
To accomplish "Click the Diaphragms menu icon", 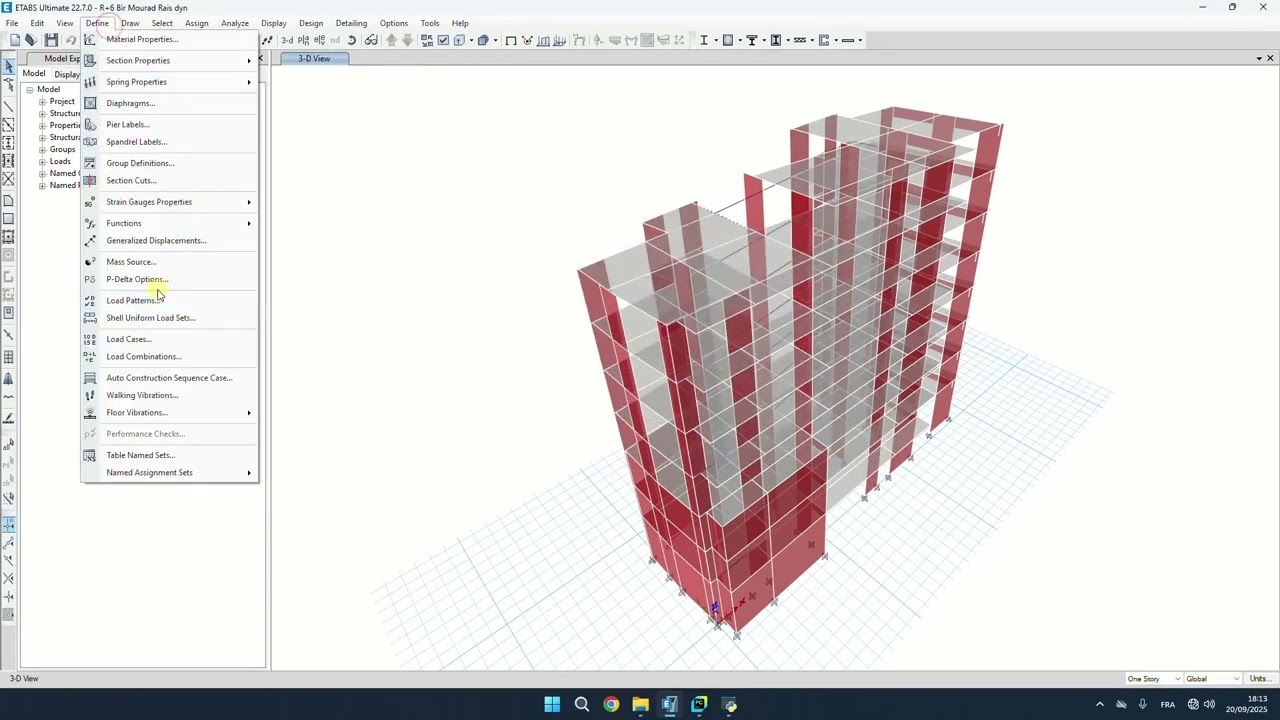I will [90, 103].
